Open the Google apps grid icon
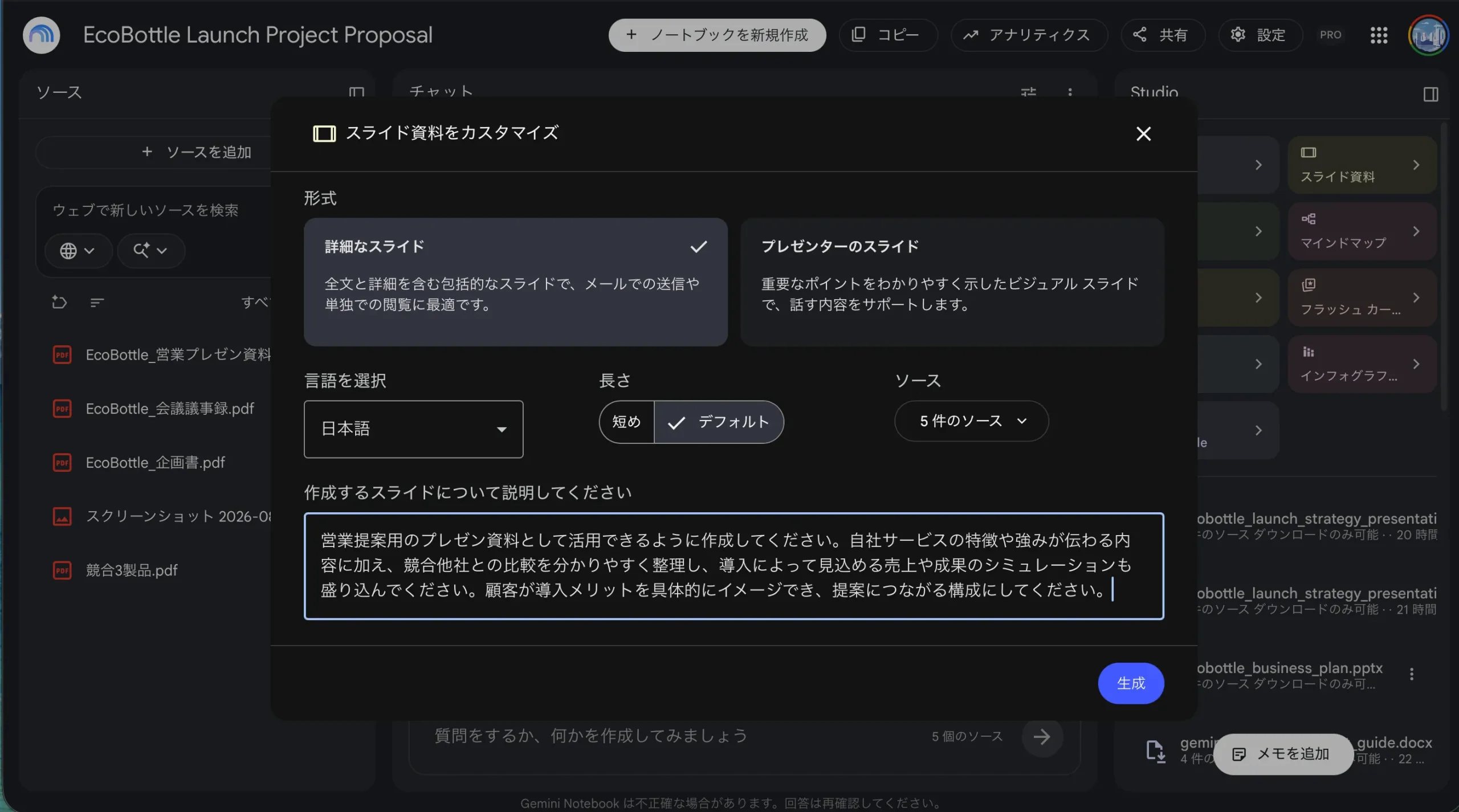 tap(1379, 35)
